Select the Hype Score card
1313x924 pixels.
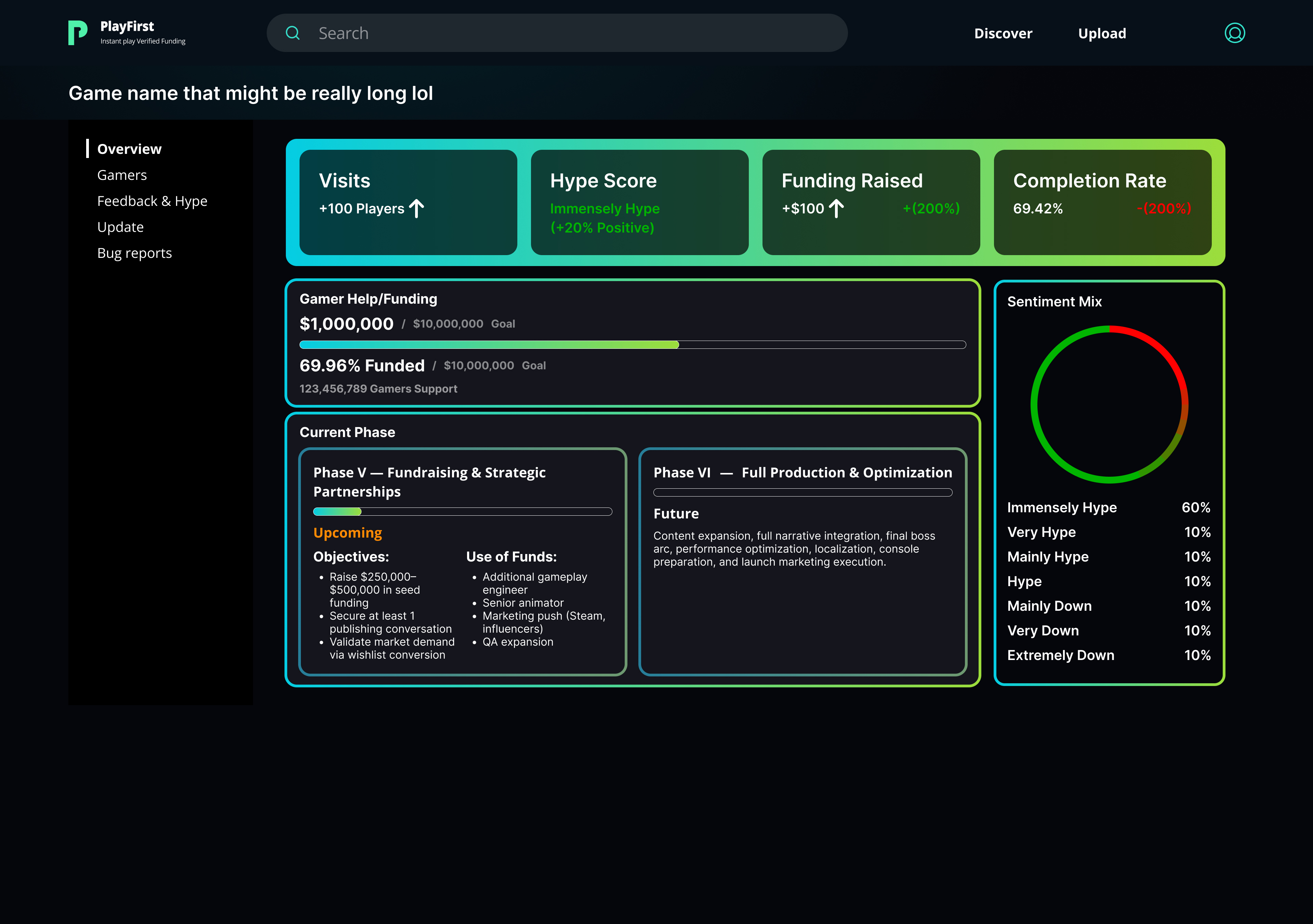click(x=639, y=202)
